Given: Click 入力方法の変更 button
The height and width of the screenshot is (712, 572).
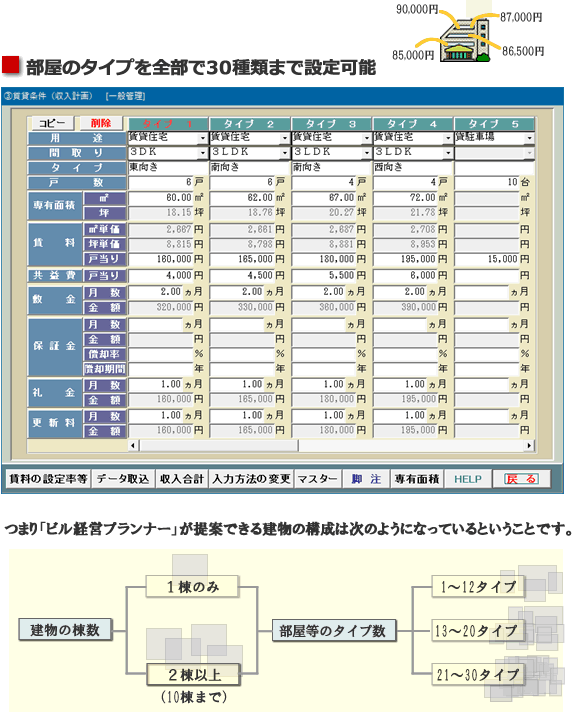Looking at the screenshot, I should pos(251,479).
